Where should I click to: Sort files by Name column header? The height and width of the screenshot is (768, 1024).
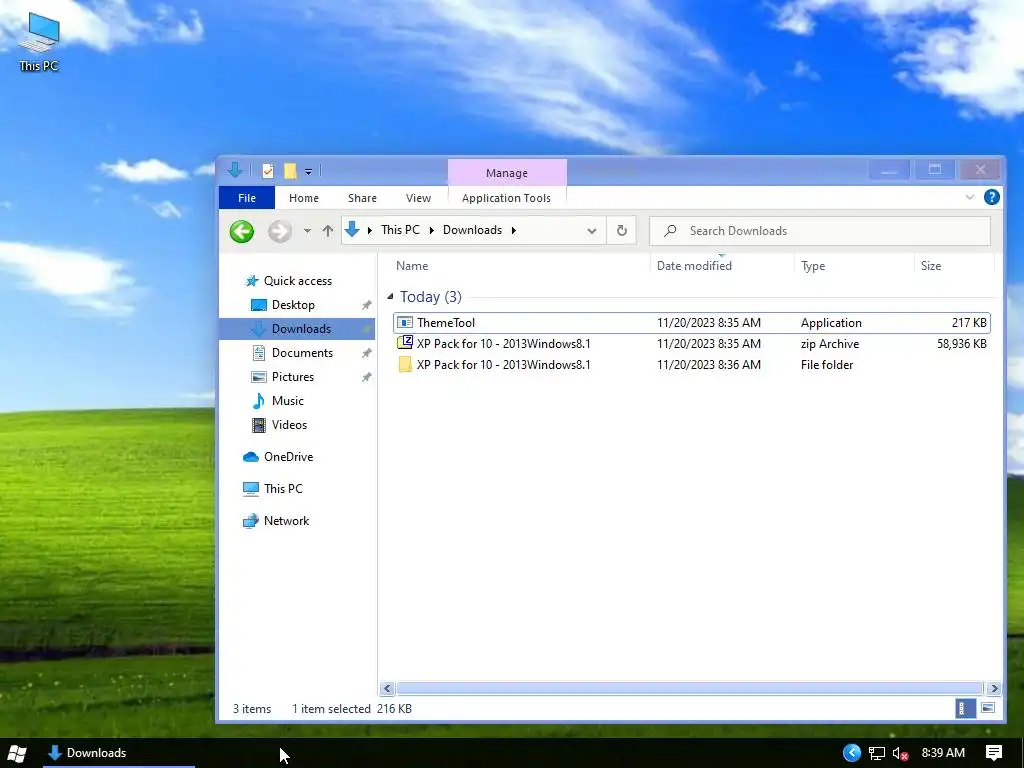click(412, 266)
